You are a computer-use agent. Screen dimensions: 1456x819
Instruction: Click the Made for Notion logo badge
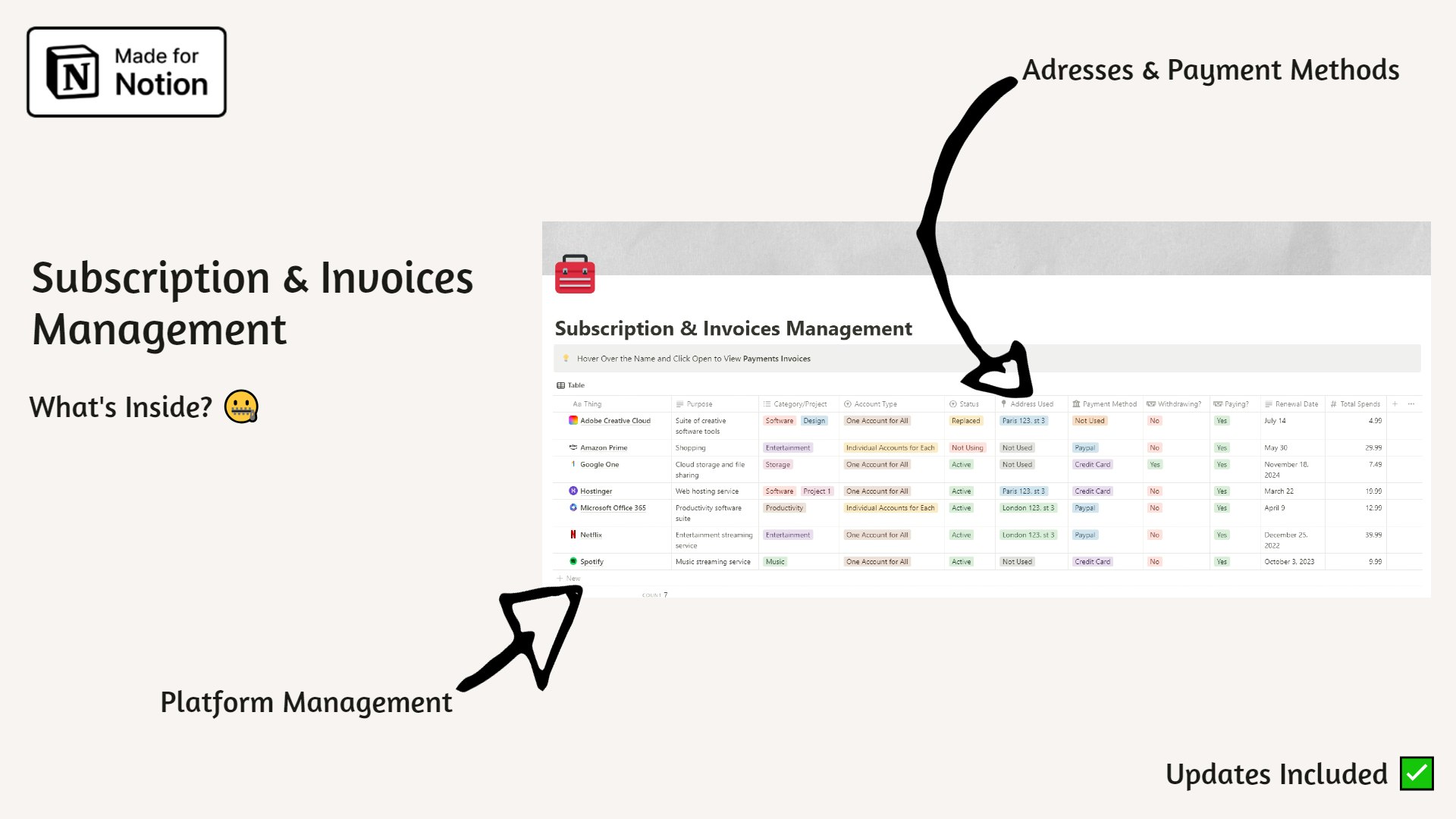pyautogui.click(x=127, y=72)
